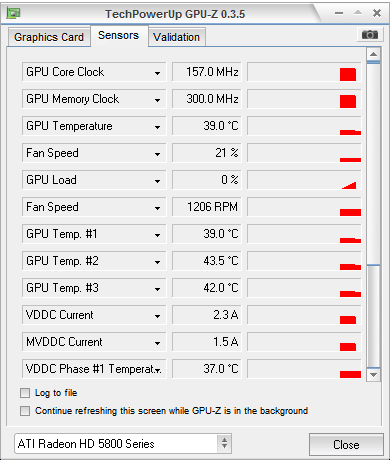Click the Fan Speed RPM value field
The width and height of the screenshot is (390, 460).
click(206, 207)
